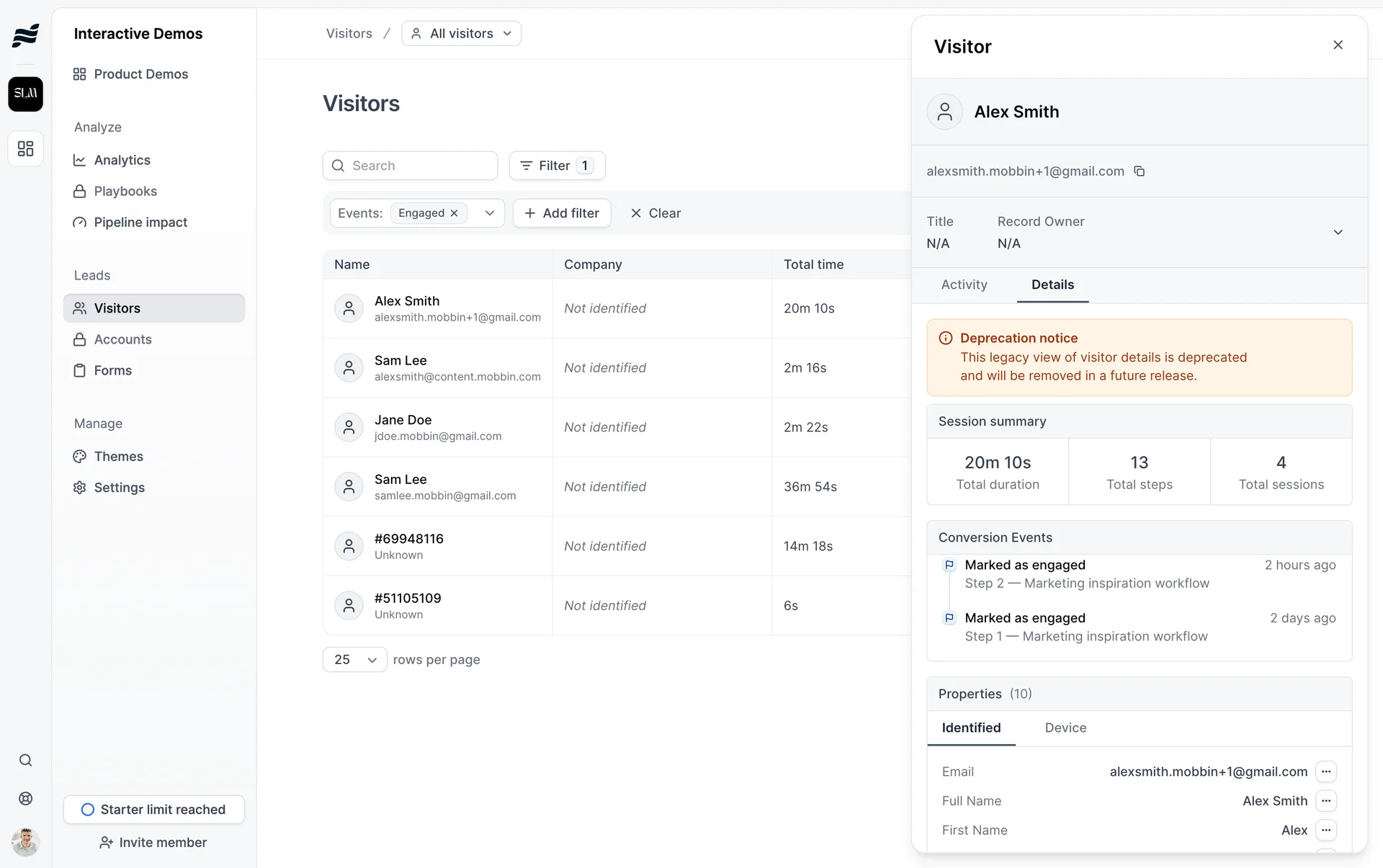This screenshot has width=1383, height=868.
Task: Click the Add filter button
Action: pos(562,213)
